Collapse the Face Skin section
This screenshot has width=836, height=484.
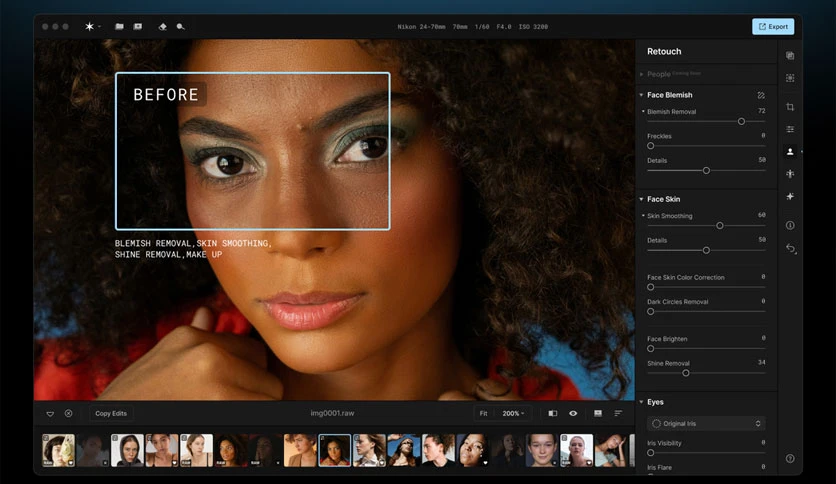pyautogui.click(x=641, y=199)
